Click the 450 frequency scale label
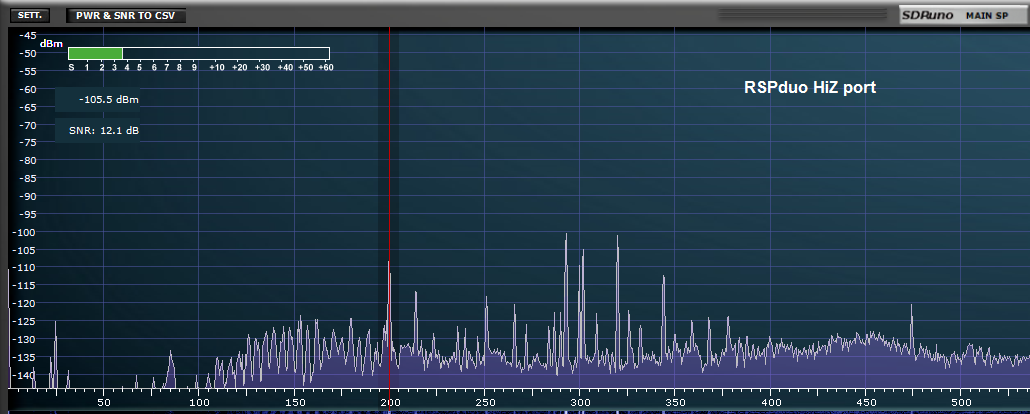Screen dimensions: 1030x414 866,402
